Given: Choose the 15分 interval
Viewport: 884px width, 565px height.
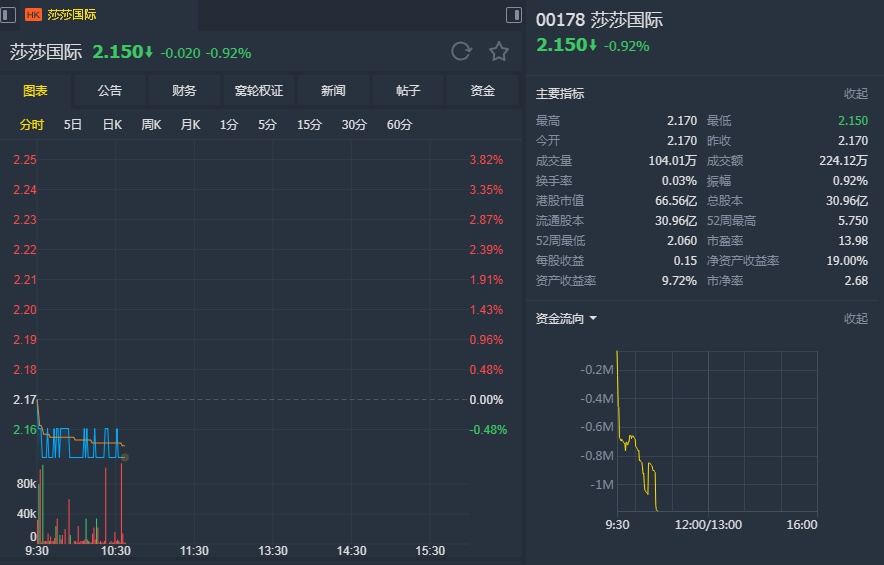Looking at the screenshot, I should (309, 125).
